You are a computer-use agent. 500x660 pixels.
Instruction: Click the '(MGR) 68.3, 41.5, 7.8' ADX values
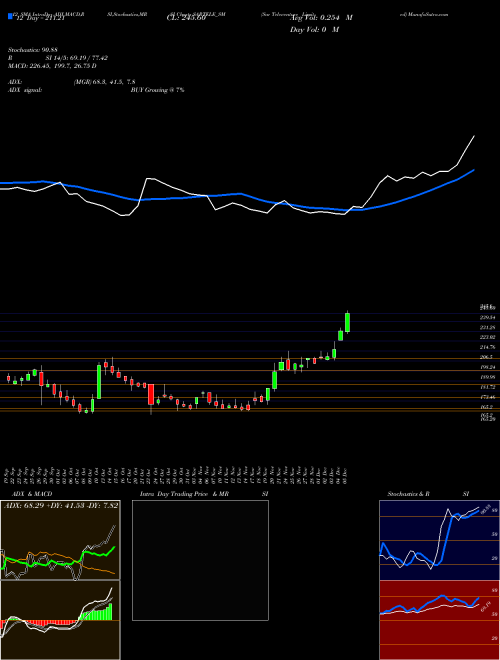[104, 82]
